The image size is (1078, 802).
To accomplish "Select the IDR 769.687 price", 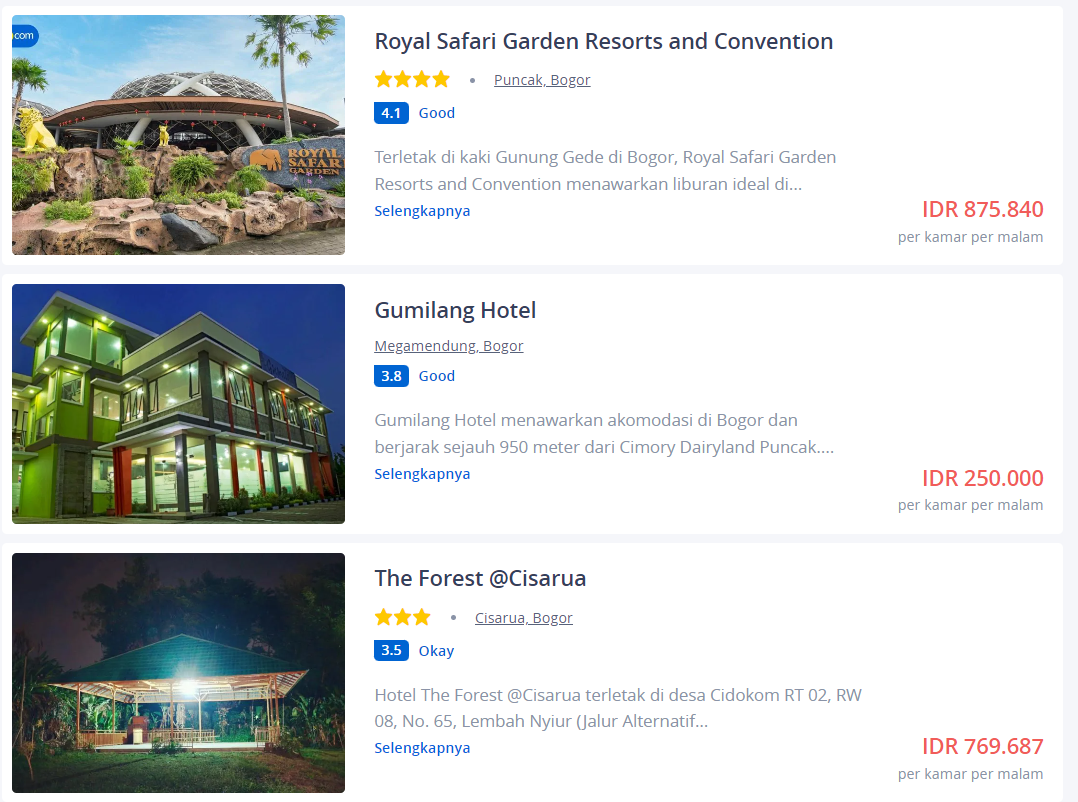I will coord(982,746).
